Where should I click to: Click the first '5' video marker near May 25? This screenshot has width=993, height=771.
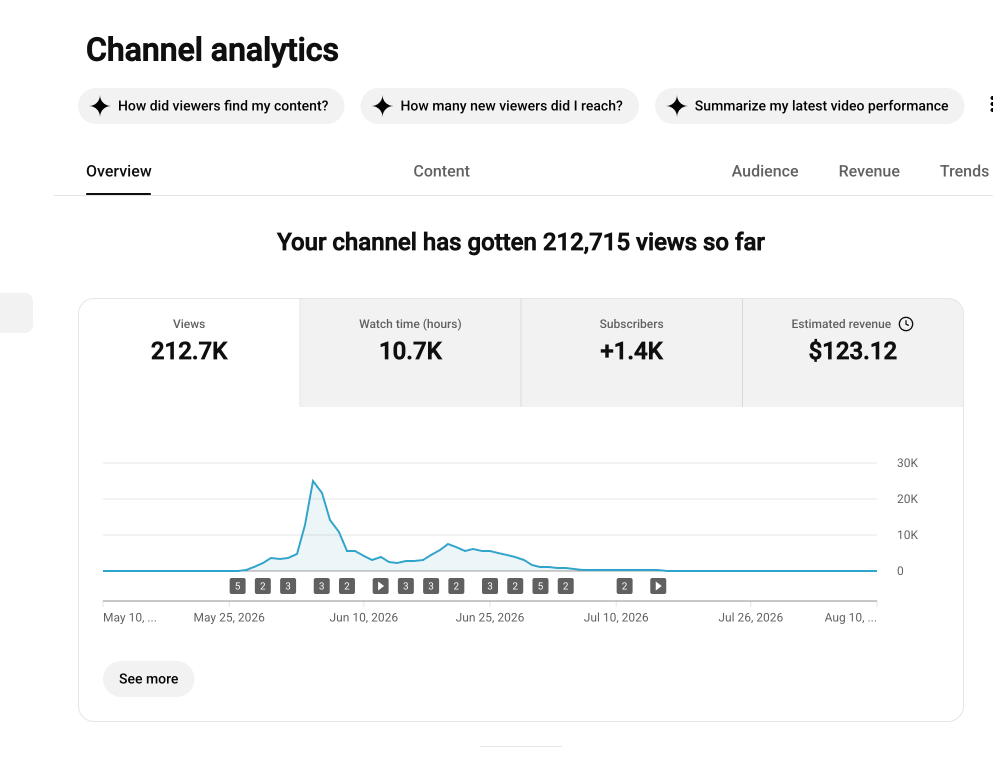point(237,586)
